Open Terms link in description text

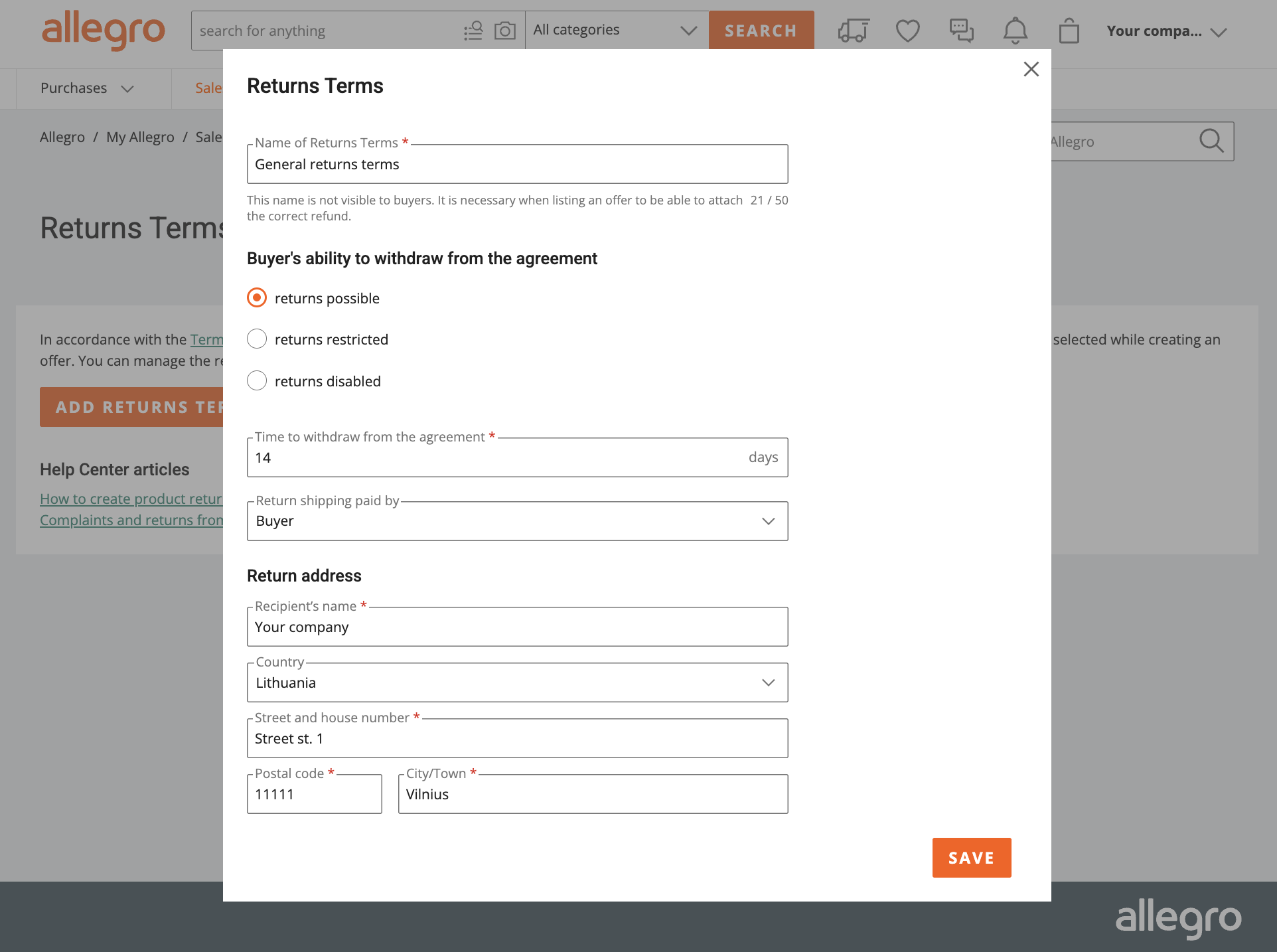(206, 339)
